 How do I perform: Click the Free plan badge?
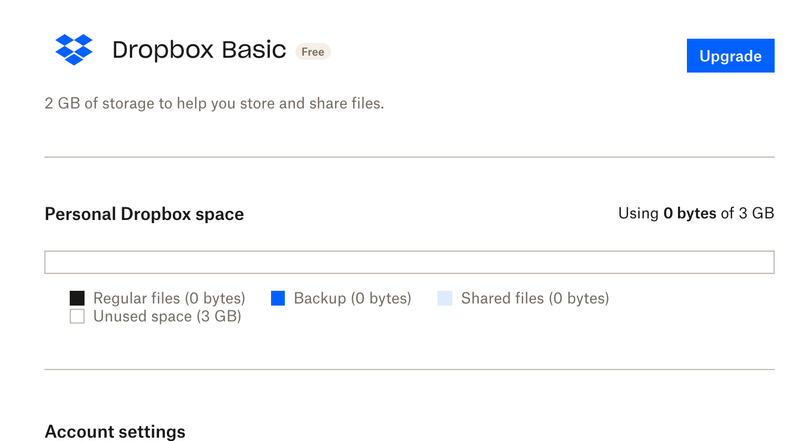tap(313, 51)
